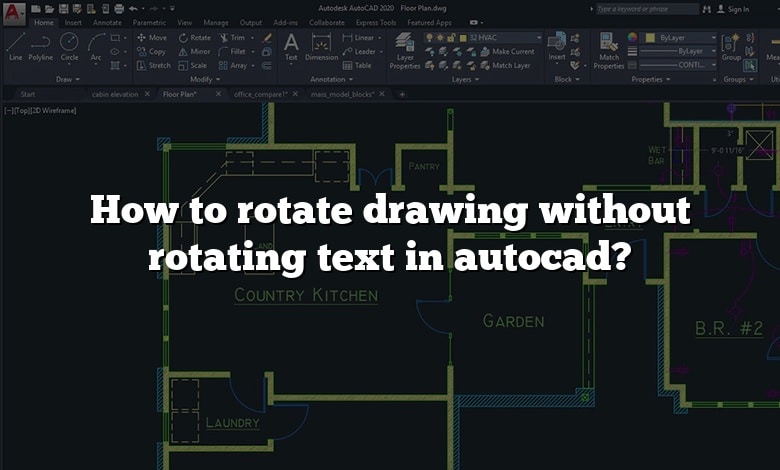Image resolution: width=780 pixels, height=470 pixels.
Task: Click Make Current layer button
Action: 507,52
